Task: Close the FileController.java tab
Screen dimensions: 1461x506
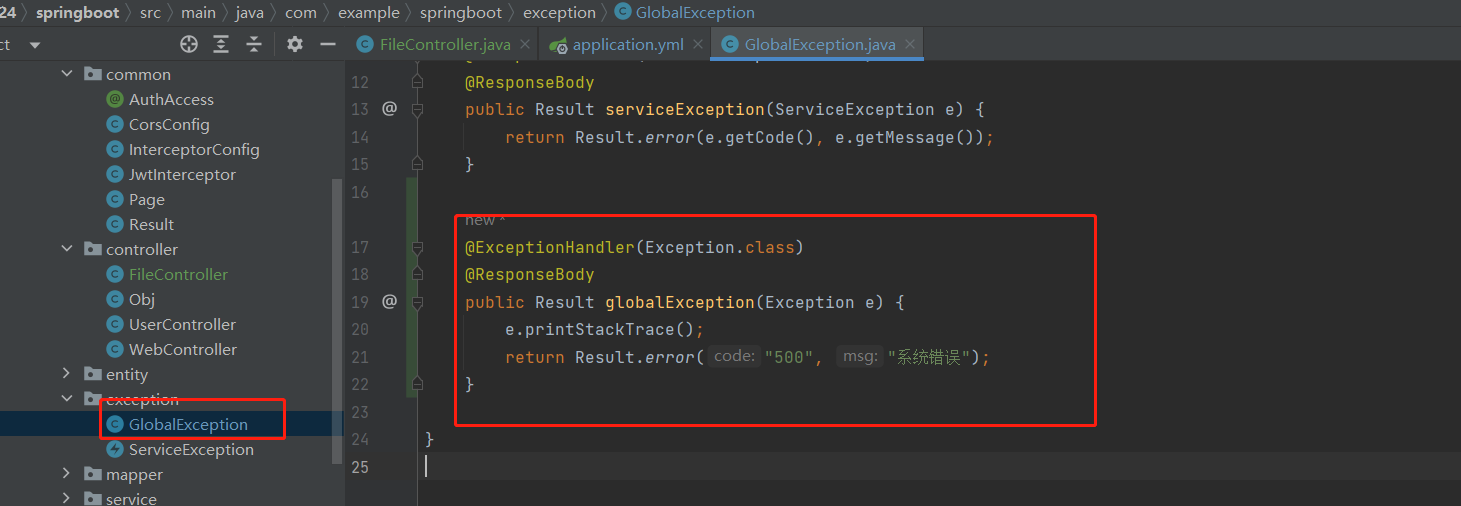Action: point(525,45)
